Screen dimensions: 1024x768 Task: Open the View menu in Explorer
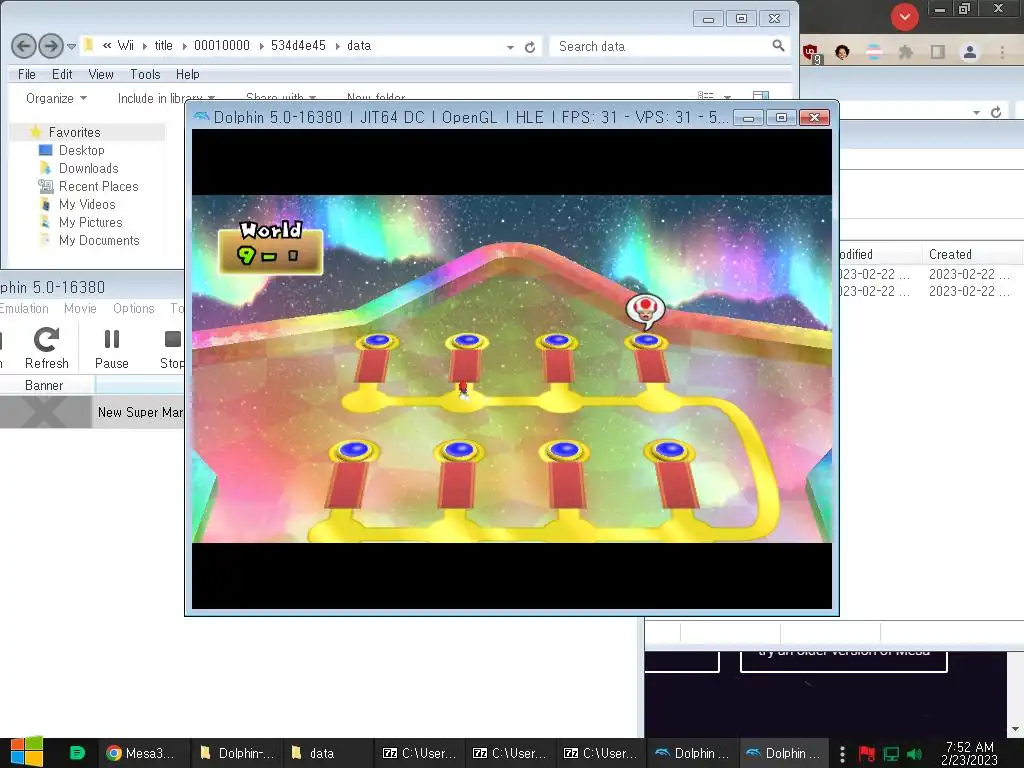(101, 74)
